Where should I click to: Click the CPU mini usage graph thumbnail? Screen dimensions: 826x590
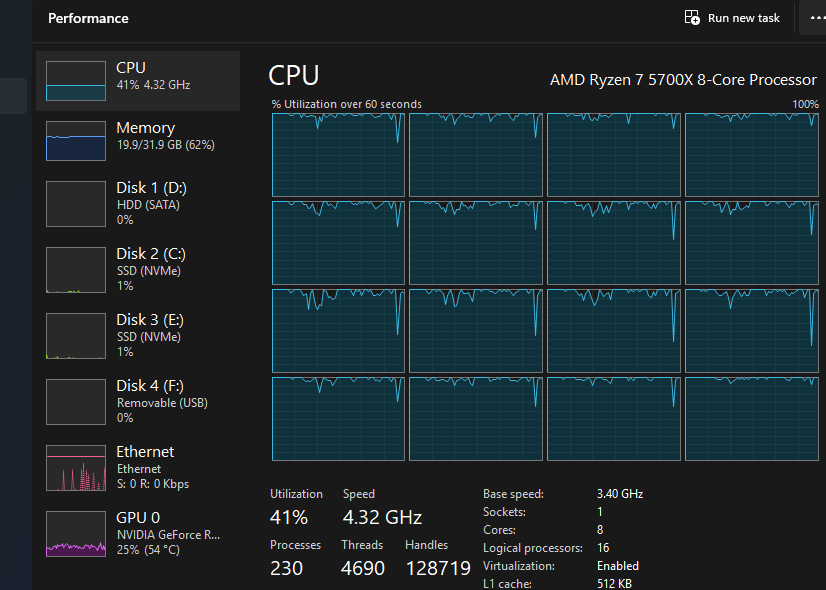click(76, 81)
